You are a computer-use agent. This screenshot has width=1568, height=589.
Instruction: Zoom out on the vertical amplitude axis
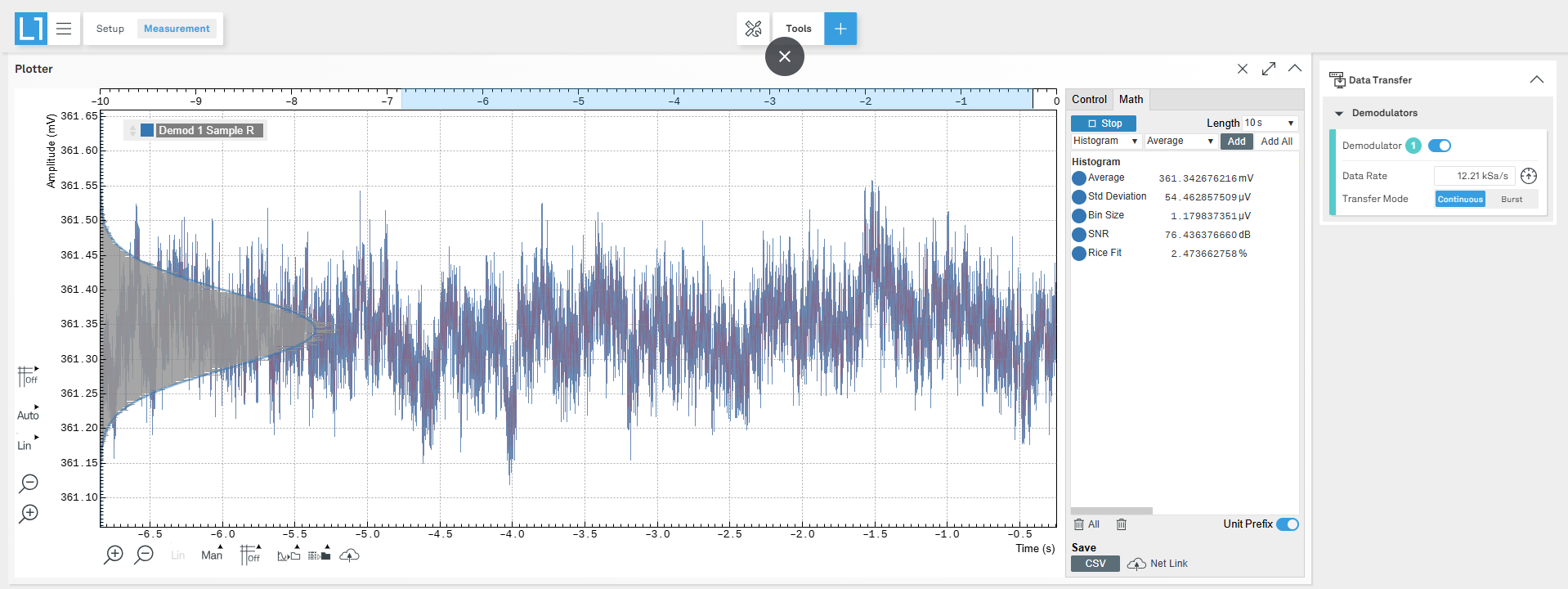pyautogui.click(x=29, y=483)
